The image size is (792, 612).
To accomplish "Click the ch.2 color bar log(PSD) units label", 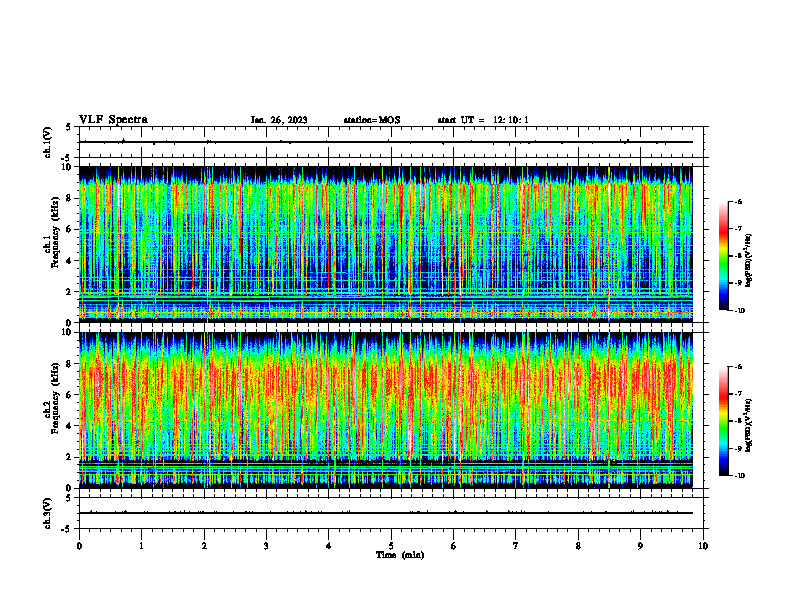I will [749, 425].
